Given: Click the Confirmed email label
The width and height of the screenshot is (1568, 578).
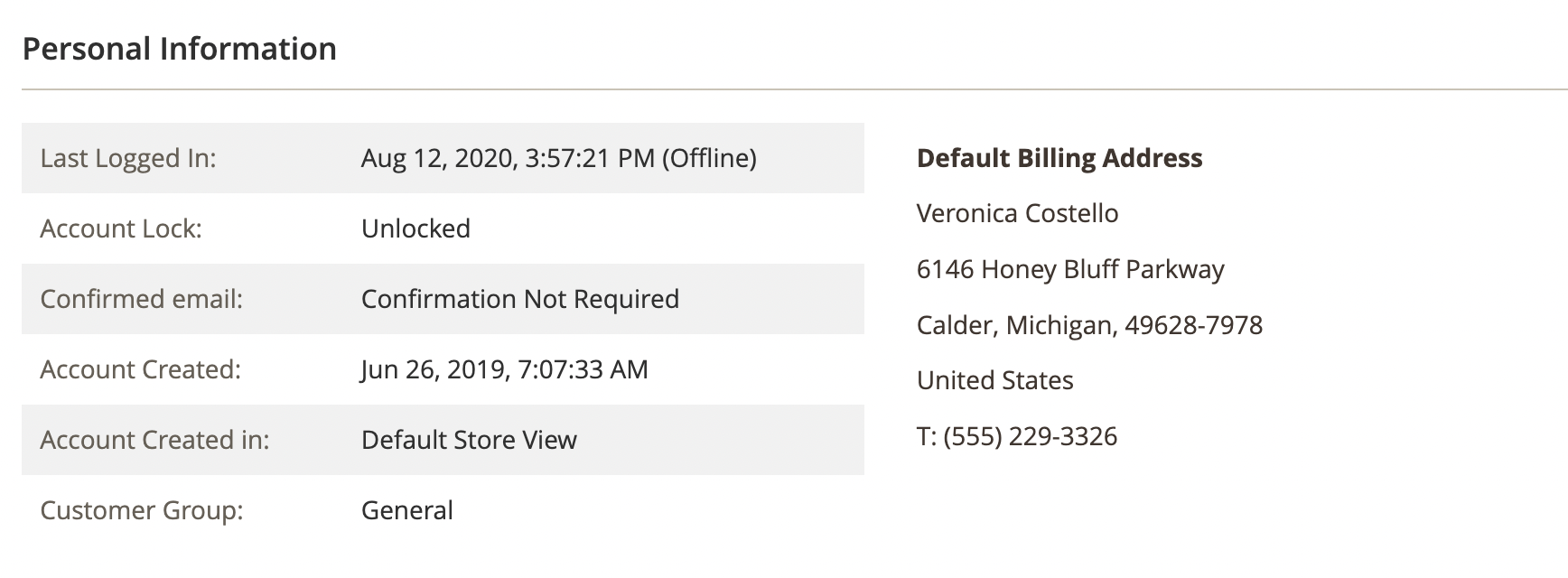Looking at the screenshot, I should click(142, 299).
